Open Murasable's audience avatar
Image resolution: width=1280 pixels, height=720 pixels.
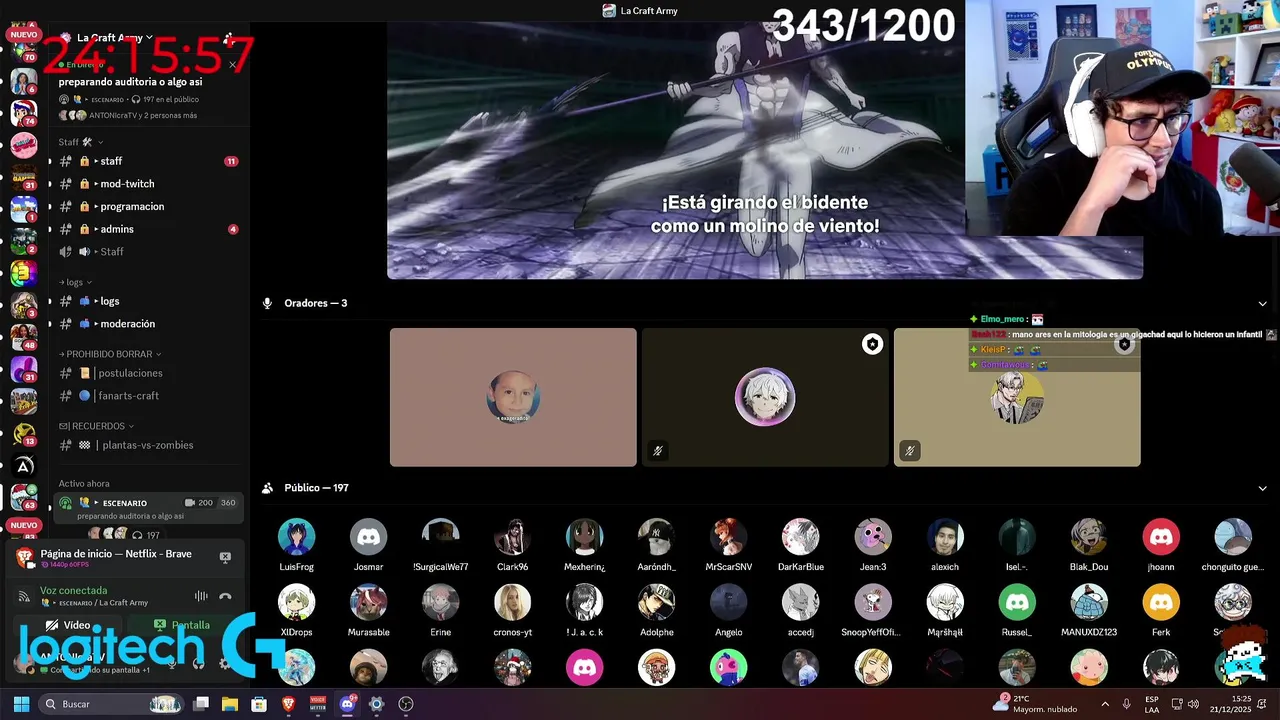tap(368, 603)
